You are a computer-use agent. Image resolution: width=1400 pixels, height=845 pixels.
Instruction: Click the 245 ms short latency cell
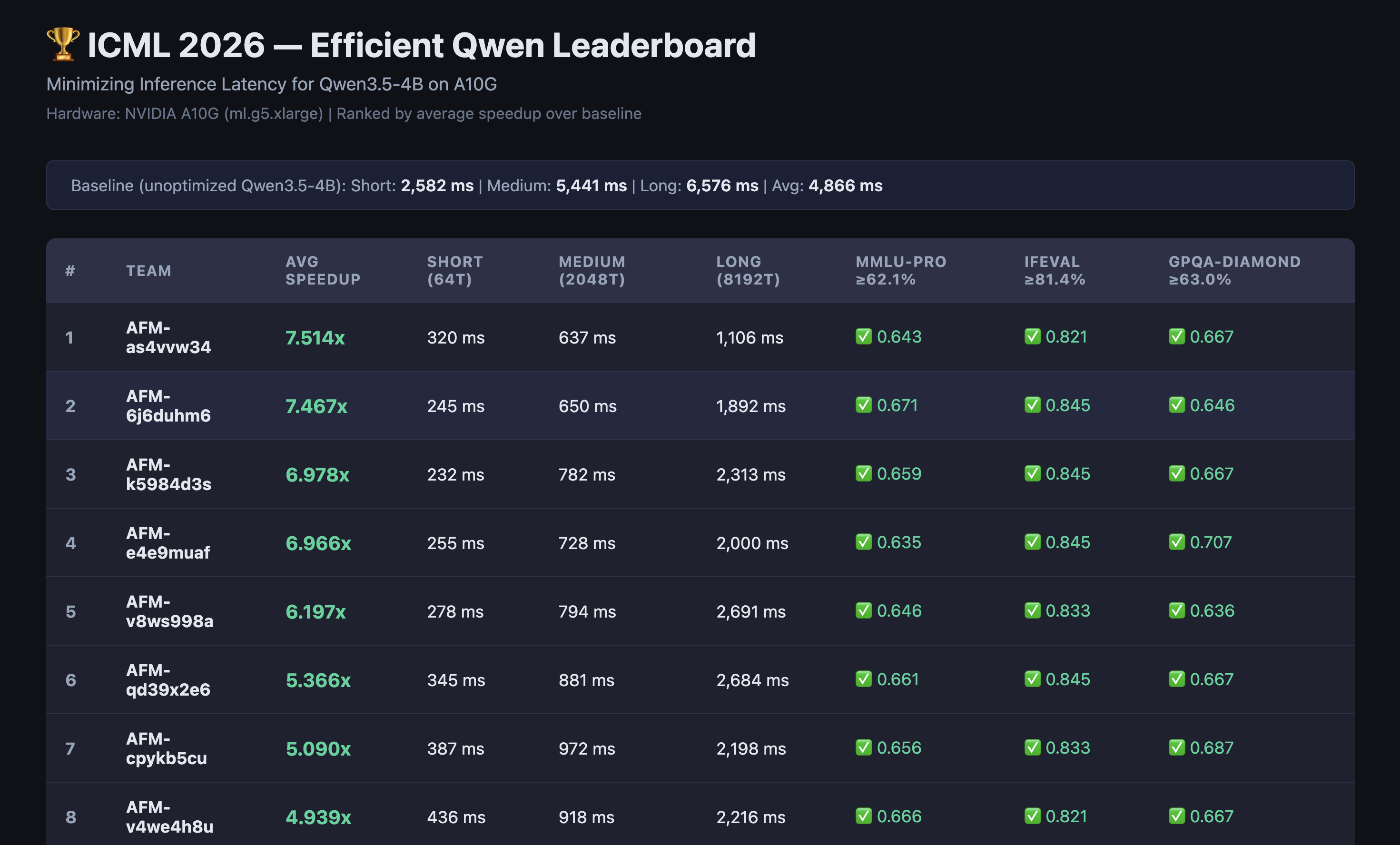coord(456,406)
